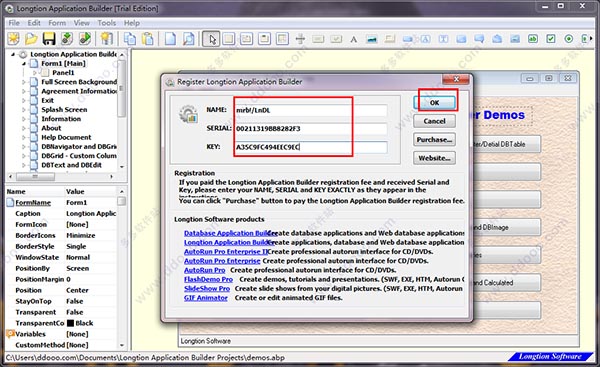The width and height of the screenshot is (600, 367).
Task: Open the Form menu
Action: pos(57,23)
